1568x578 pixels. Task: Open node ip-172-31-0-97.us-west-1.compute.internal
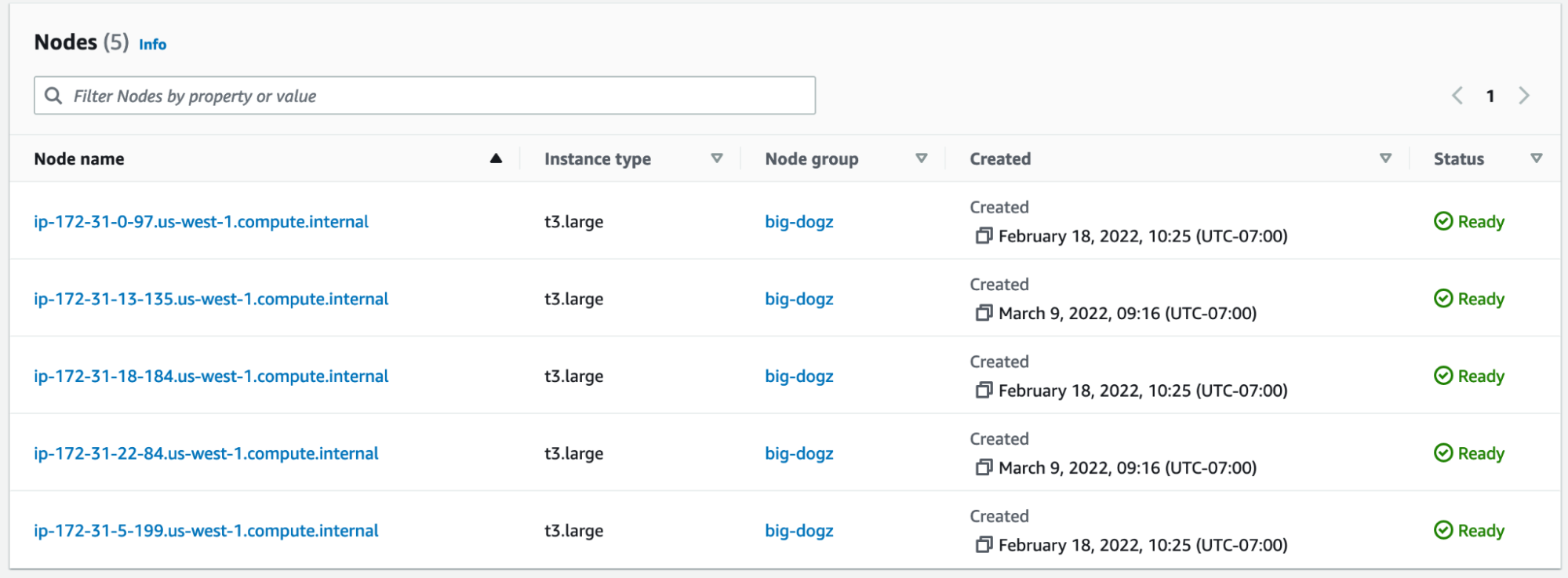201,222
